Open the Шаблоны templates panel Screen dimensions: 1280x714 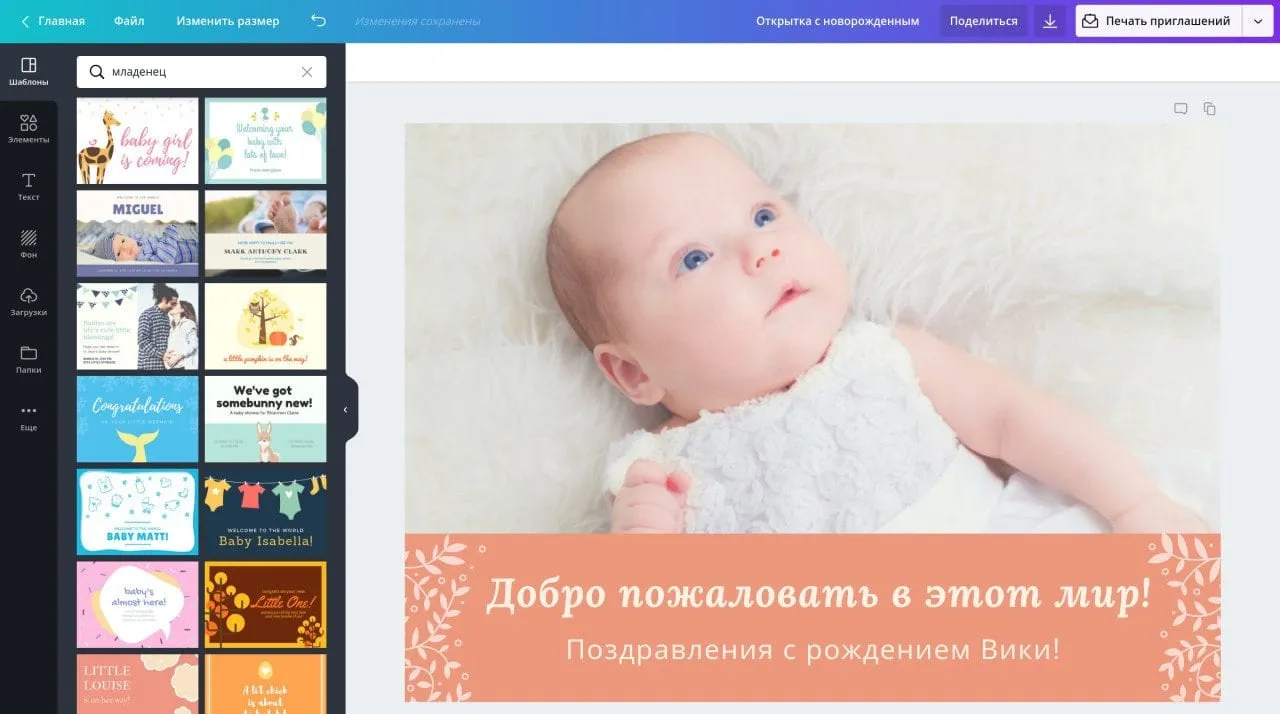[x=28, y=71]
